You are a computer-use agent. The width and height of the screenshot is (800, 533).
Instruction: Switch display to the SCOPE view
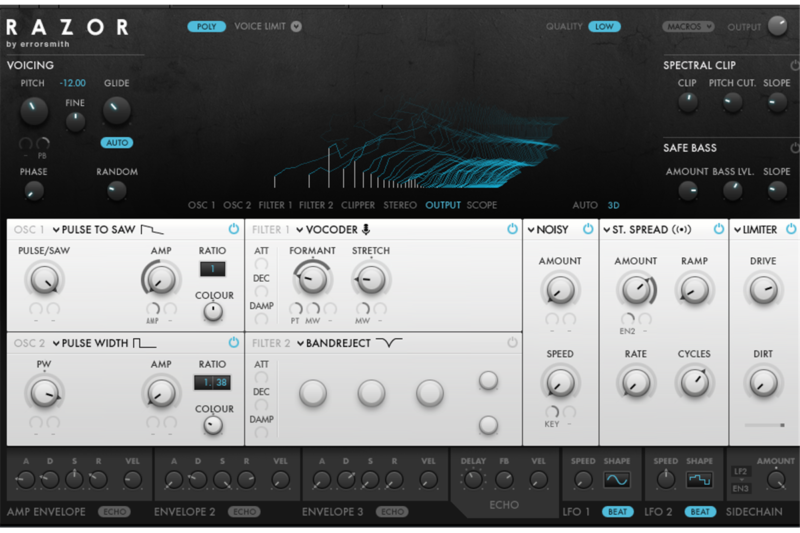click(481, 205)
